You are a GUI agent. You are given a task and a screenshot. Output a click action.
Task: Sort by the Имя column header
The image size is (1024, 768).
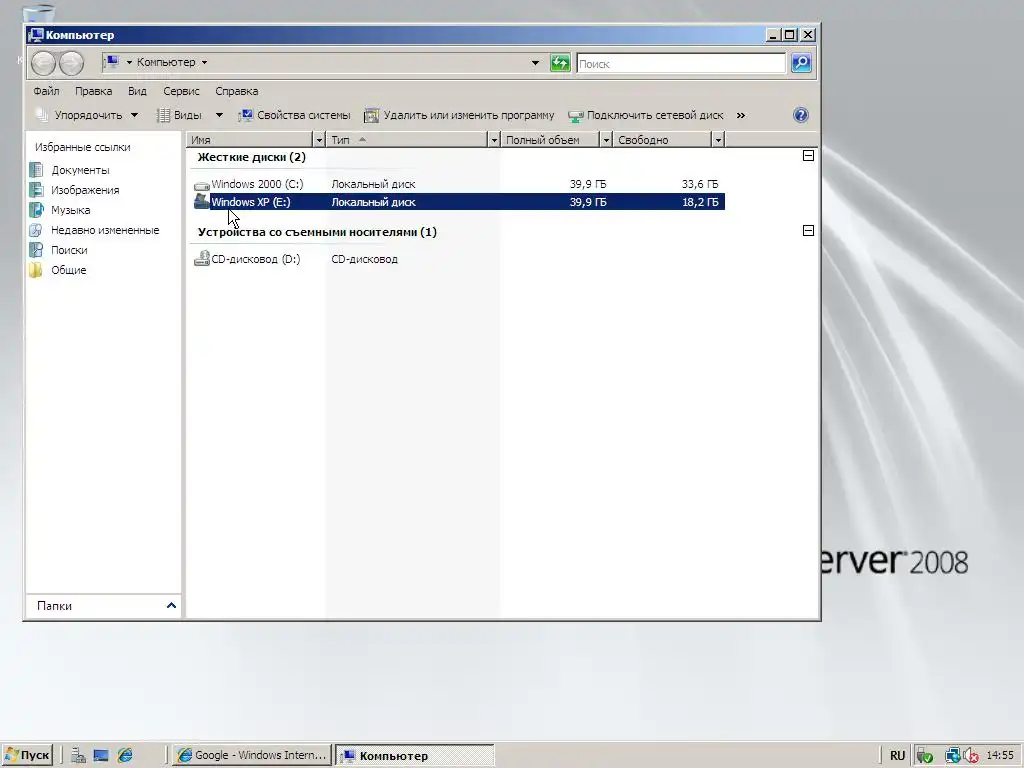click(249, 140)
